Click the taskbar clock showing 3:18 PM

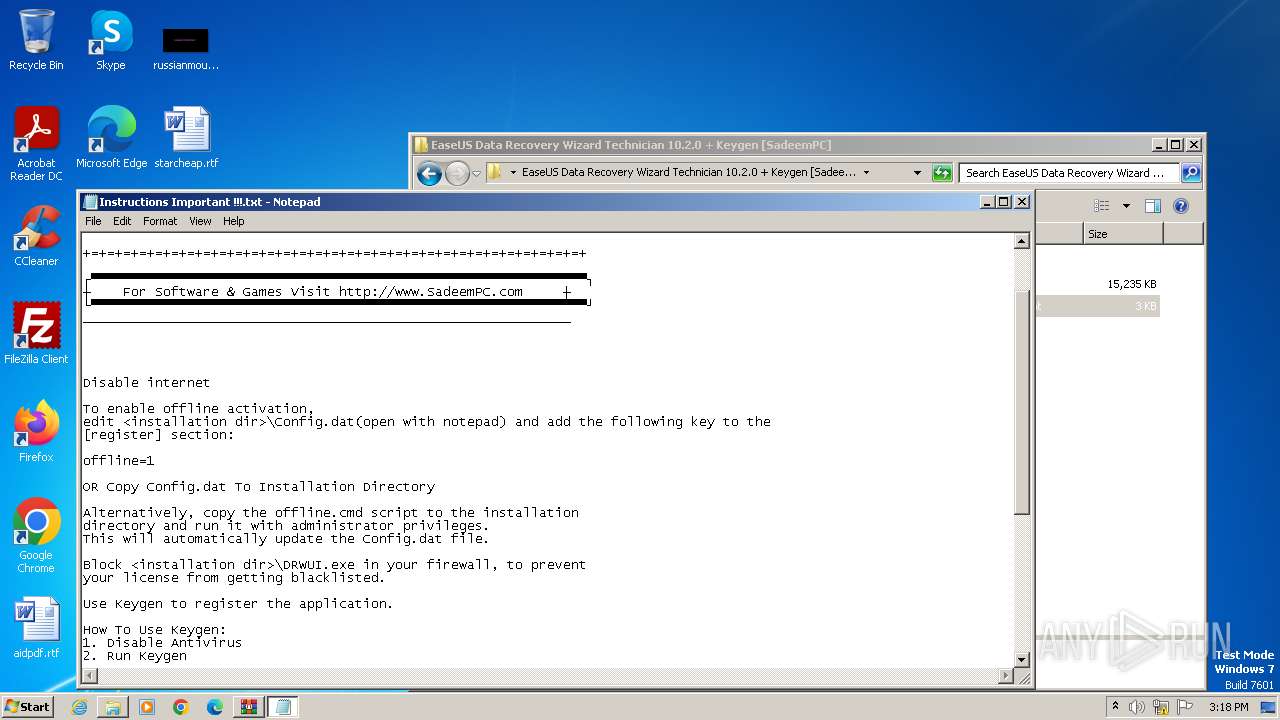coord(1228,707)
